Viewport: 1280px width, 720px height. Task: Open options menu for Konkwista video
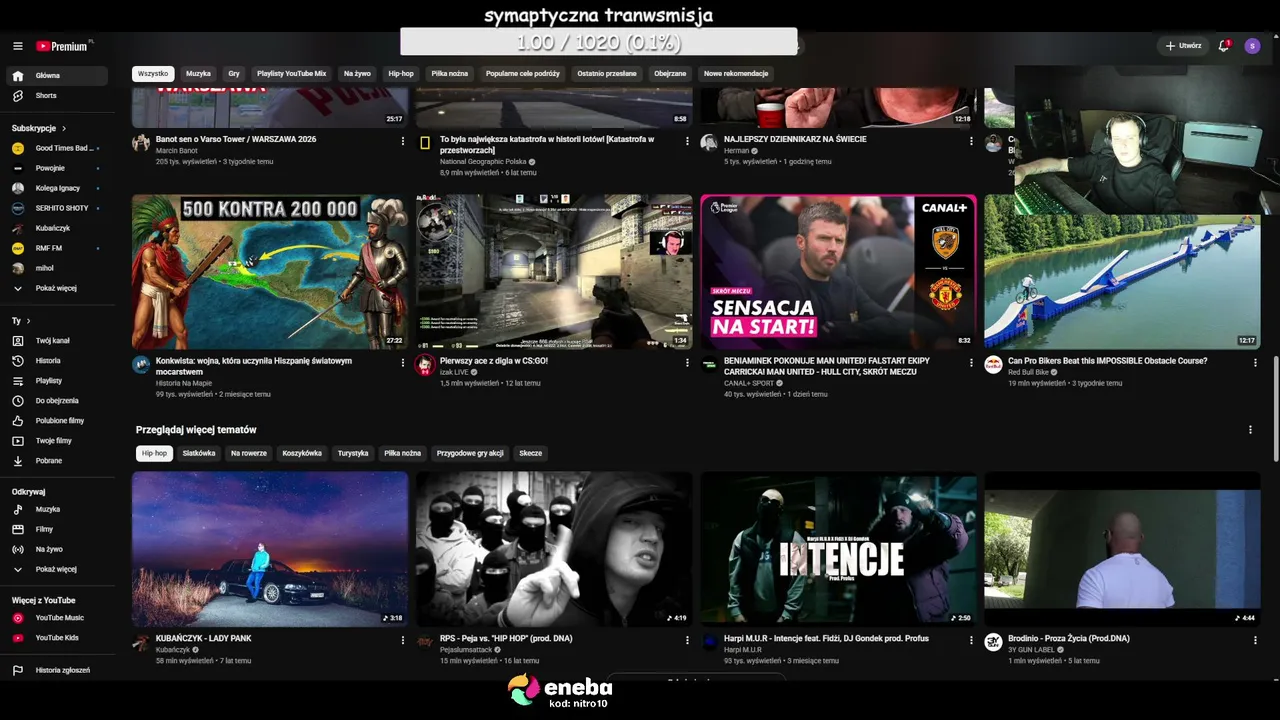pyautogui.click(x=403, y=363)
